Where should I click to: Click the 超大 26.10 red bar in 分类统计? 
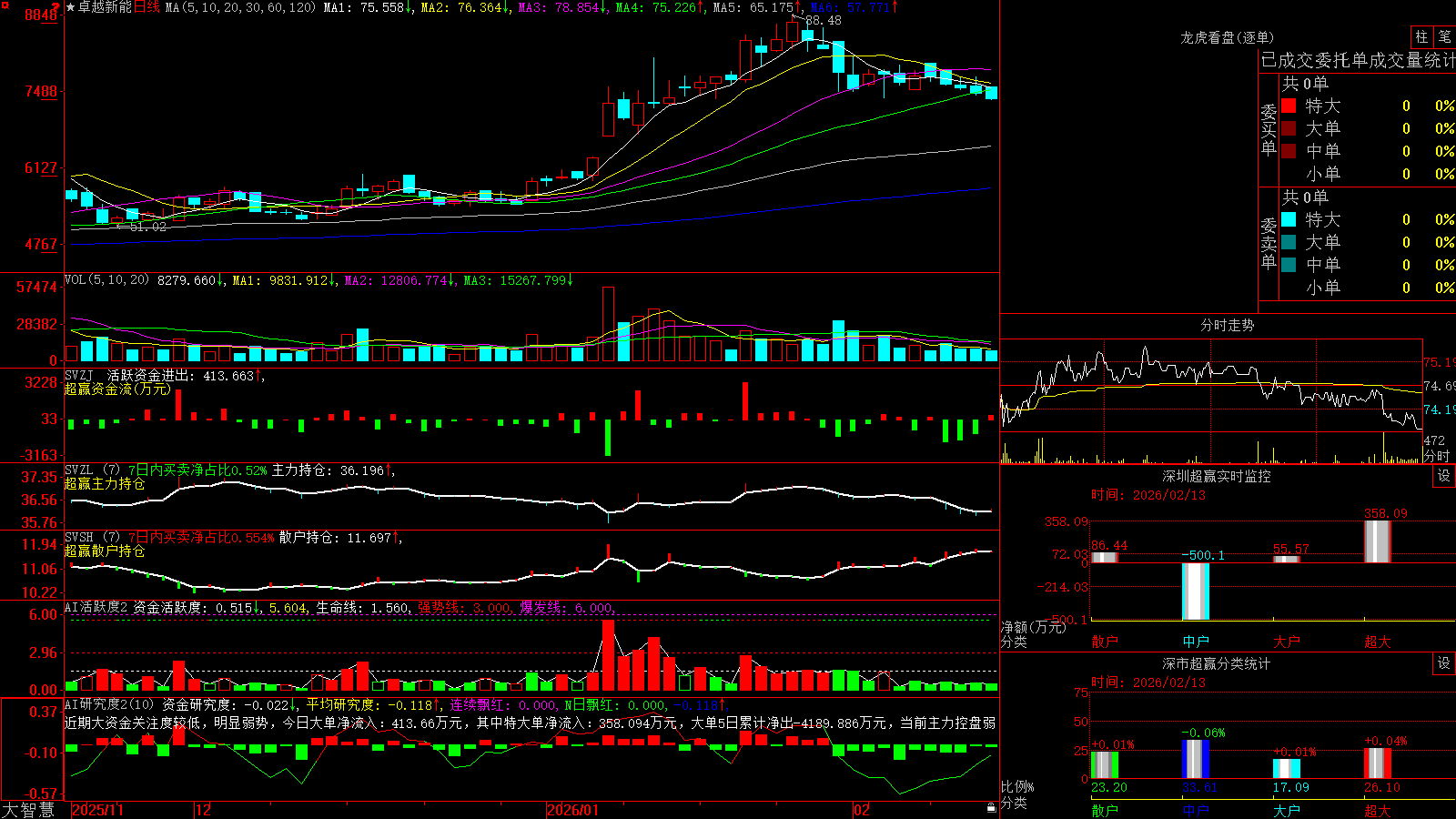[1378, 763]
